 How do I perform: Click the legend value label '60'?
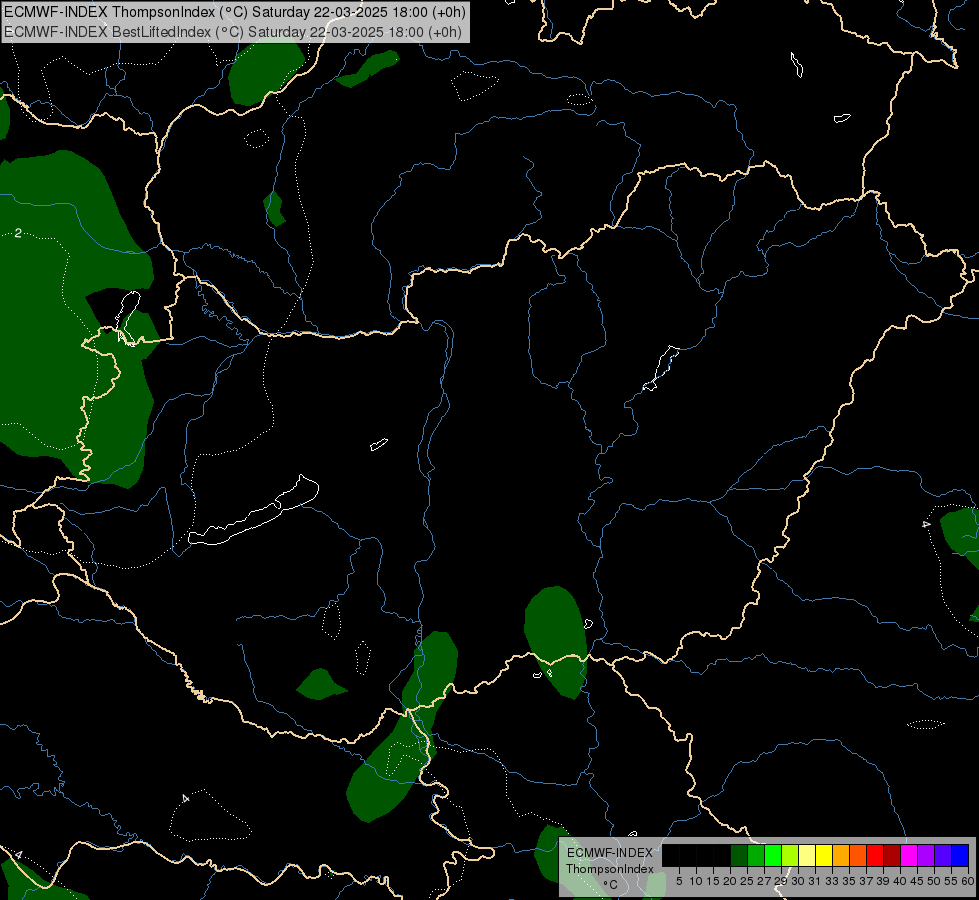[968, 881]
